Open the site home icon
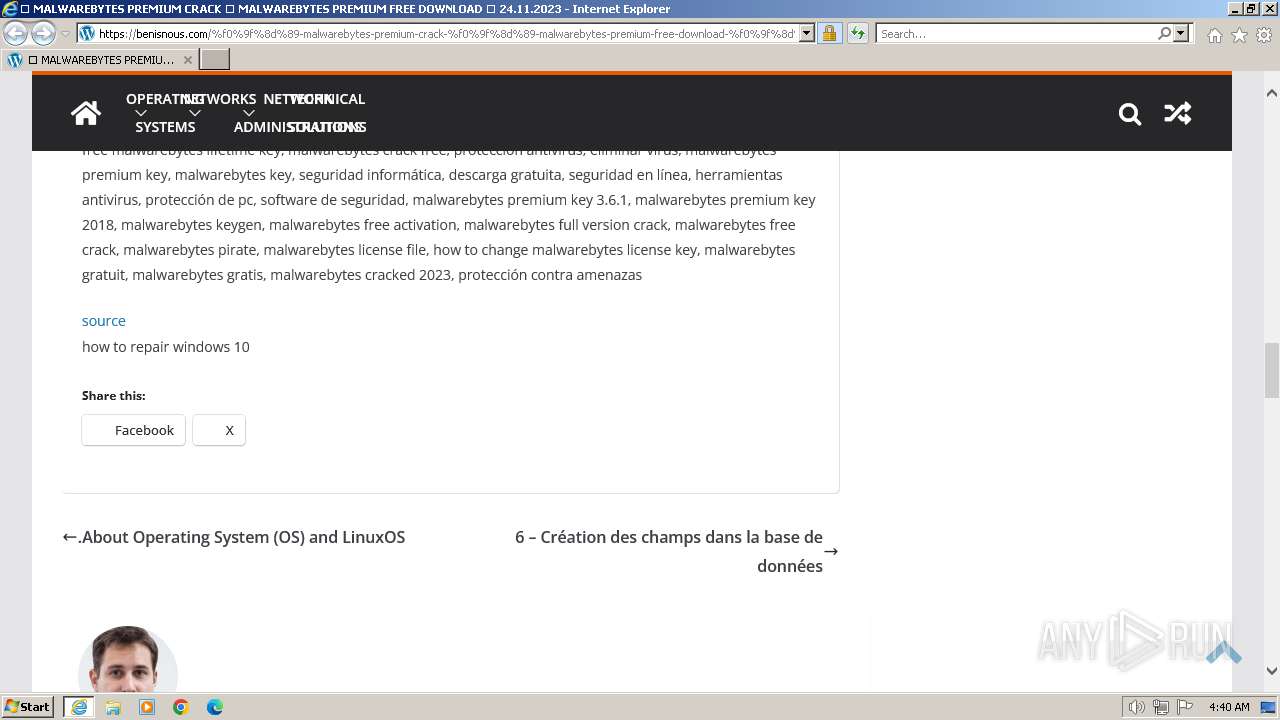The height and width of the screenshot is (720, 1280). [x=86, y=113]
